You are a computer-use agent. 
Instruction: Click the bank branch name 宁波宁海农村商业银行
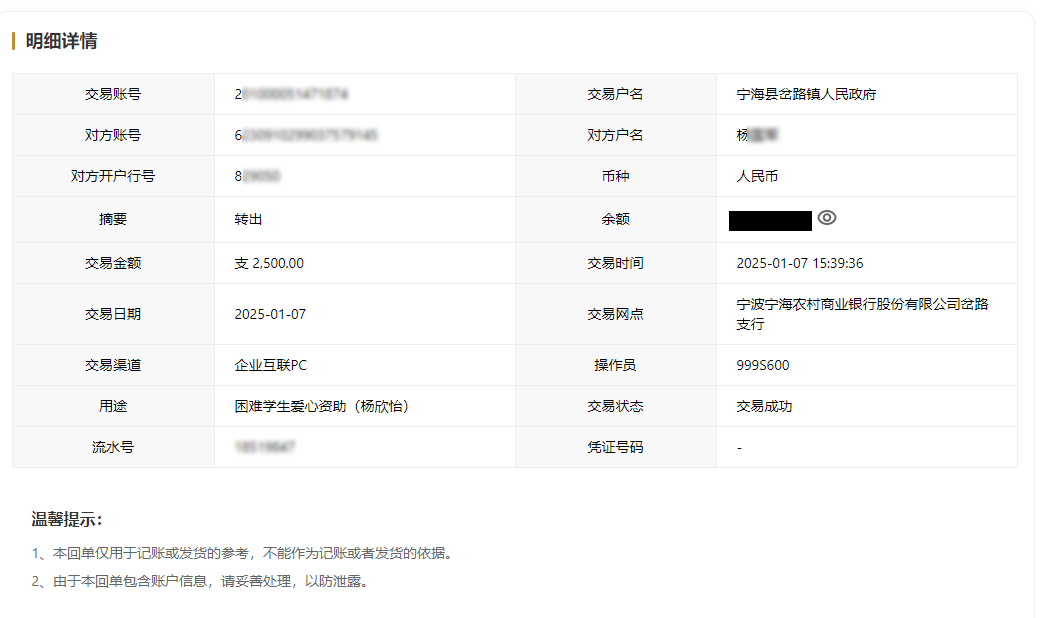pos(862,314)
